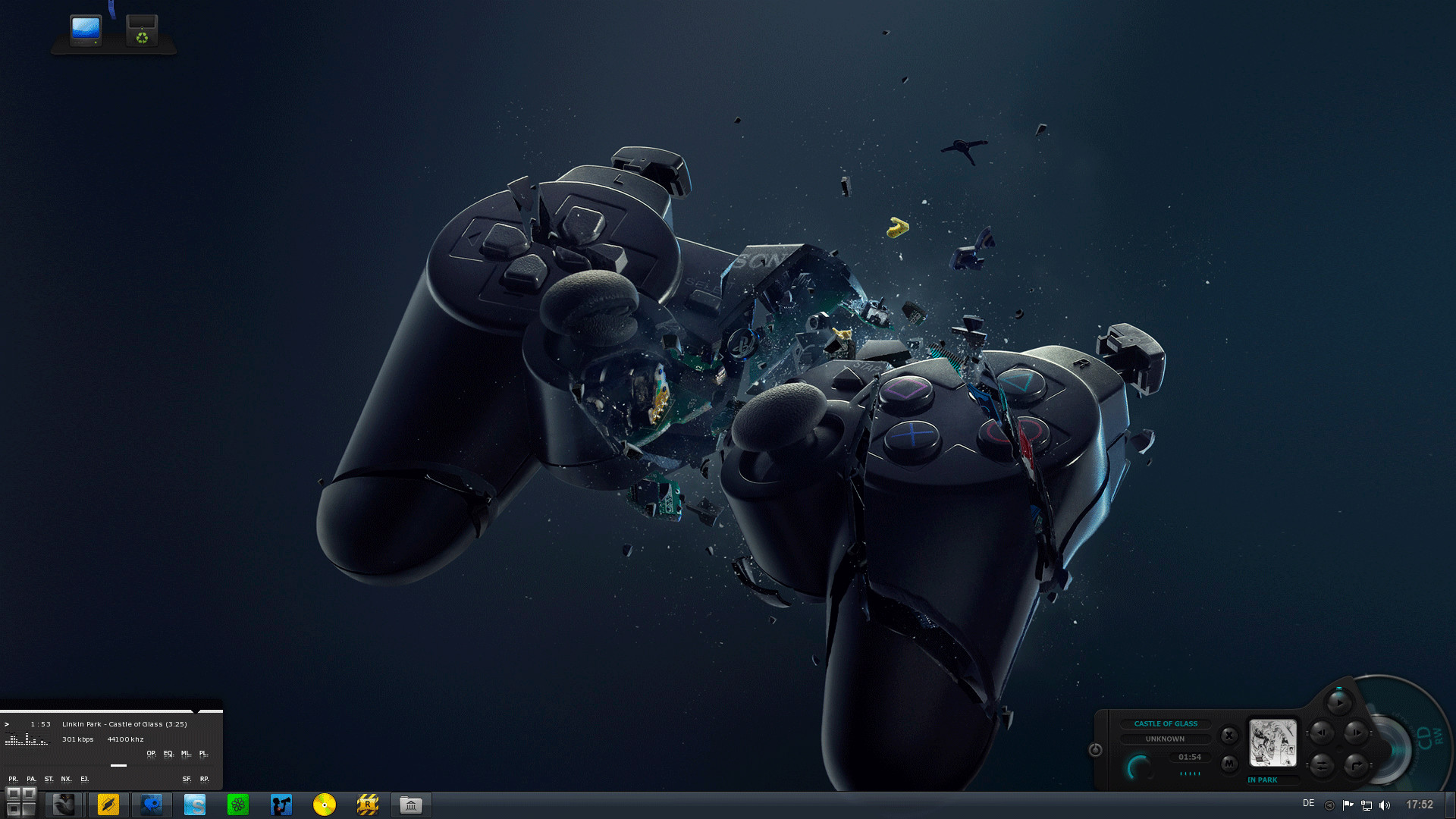1456x819 pixels.
Task: Toggle repeat arrow on CD player widget
Action: (x=1356, y=765)
